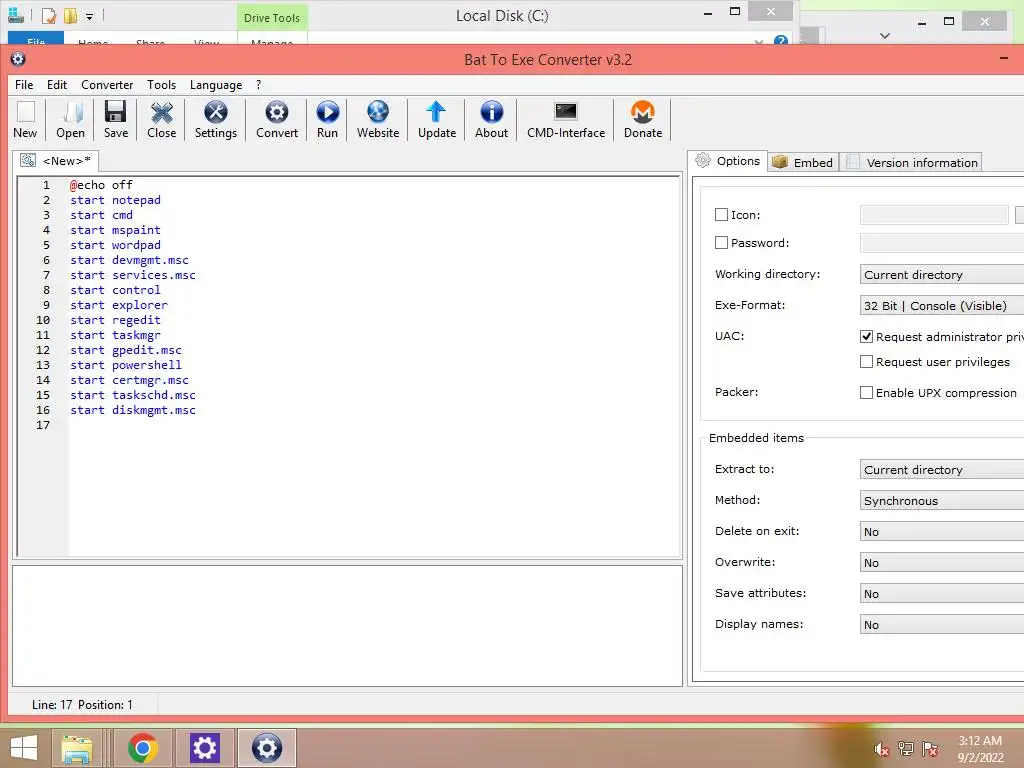Open Windows Start button
This screenshot has height=768, width=1024.
coord(24,747)
